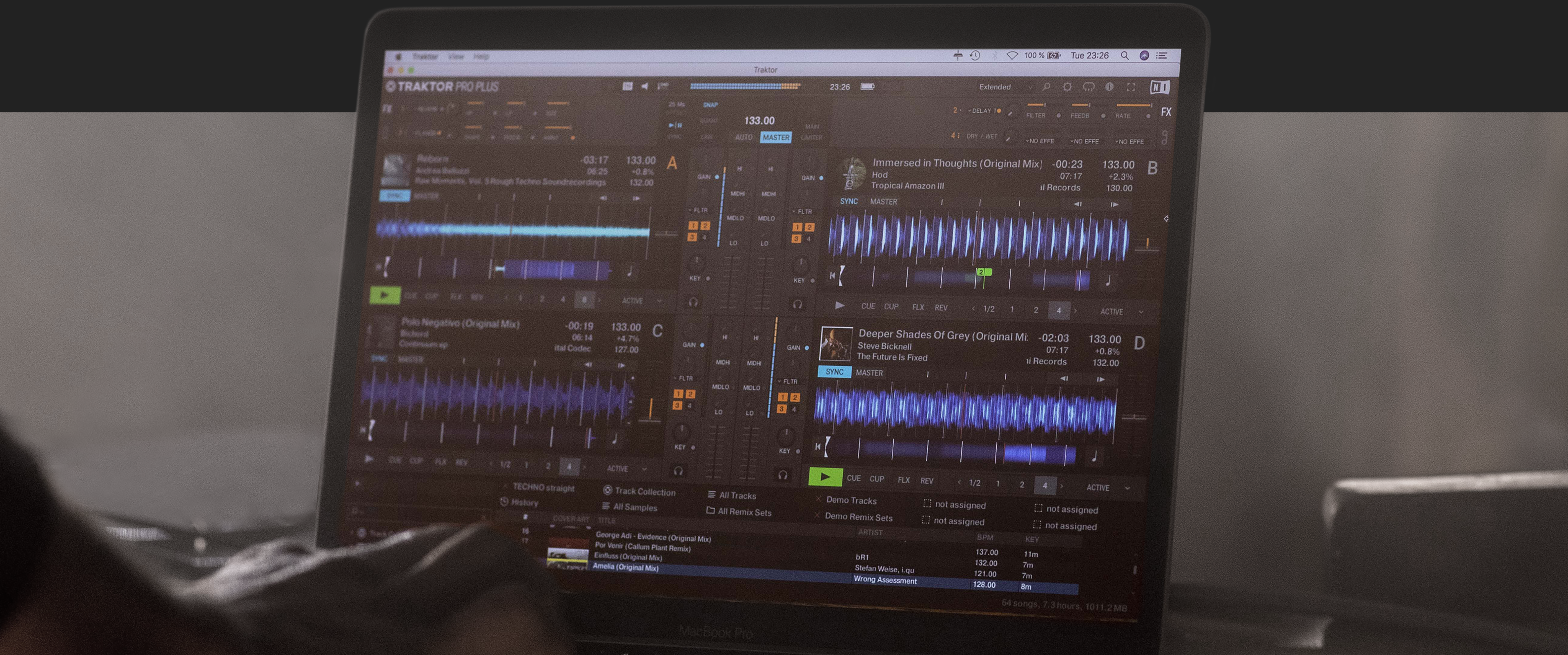
Task: Show smaller loop sizes on Deck D
Action: pyautogui.click(x=959, y=483)
